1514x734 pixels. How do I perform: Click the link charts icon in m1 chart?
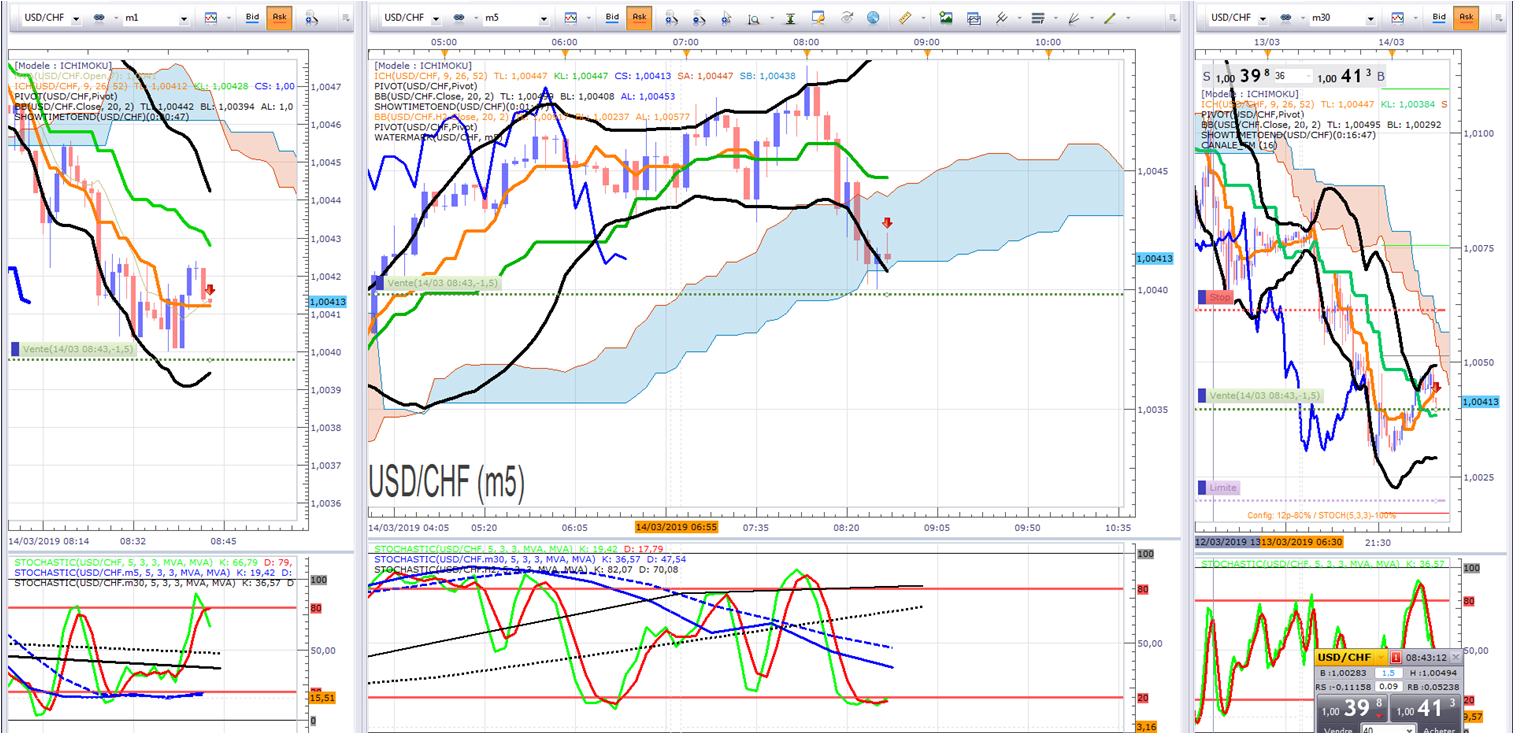click(97, 17)
